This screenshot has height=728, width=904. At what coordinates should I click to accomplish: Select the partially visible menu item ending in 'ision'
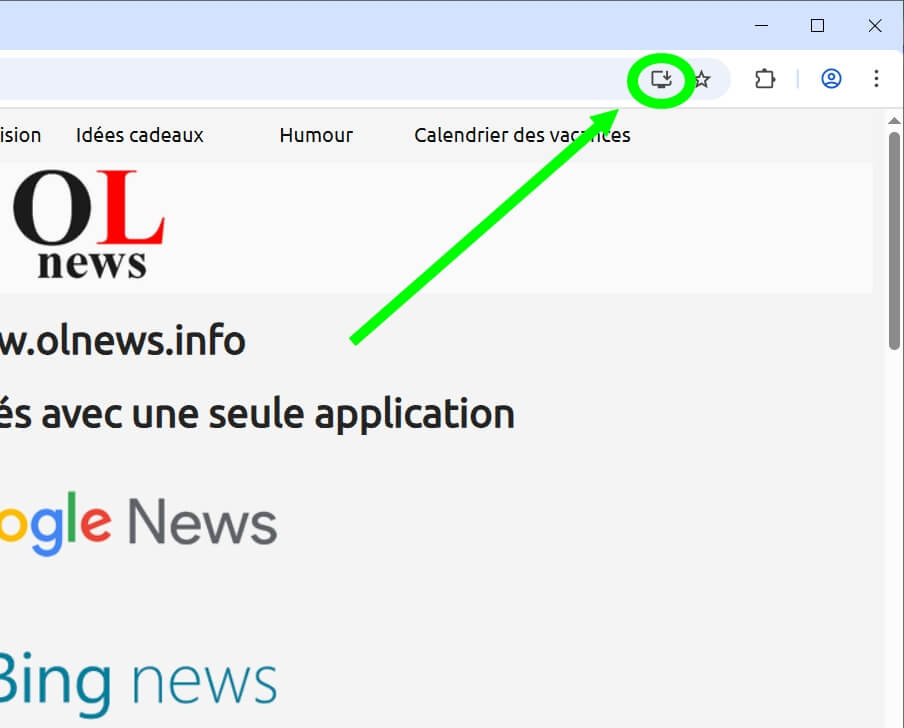(x=20, y=135)
